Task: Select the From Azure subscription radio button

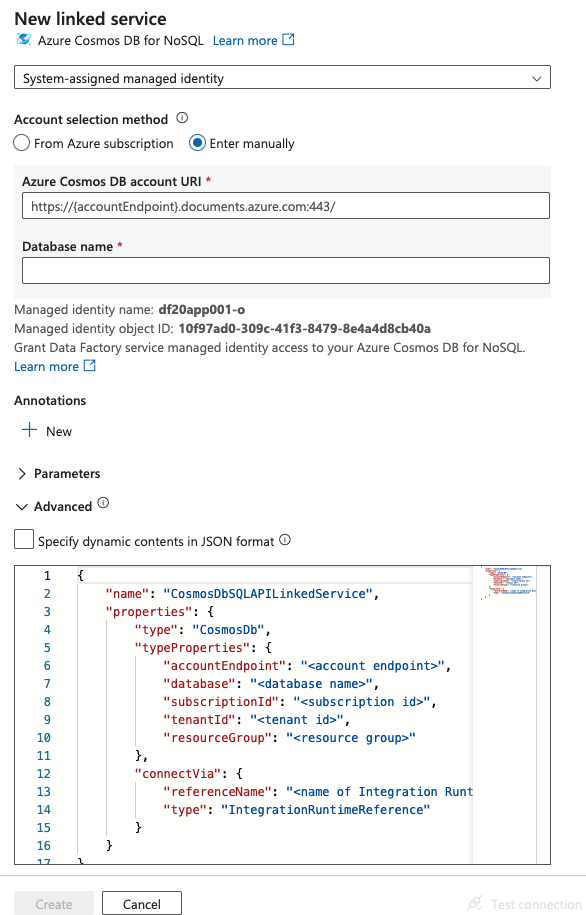Action: [21, 143]
